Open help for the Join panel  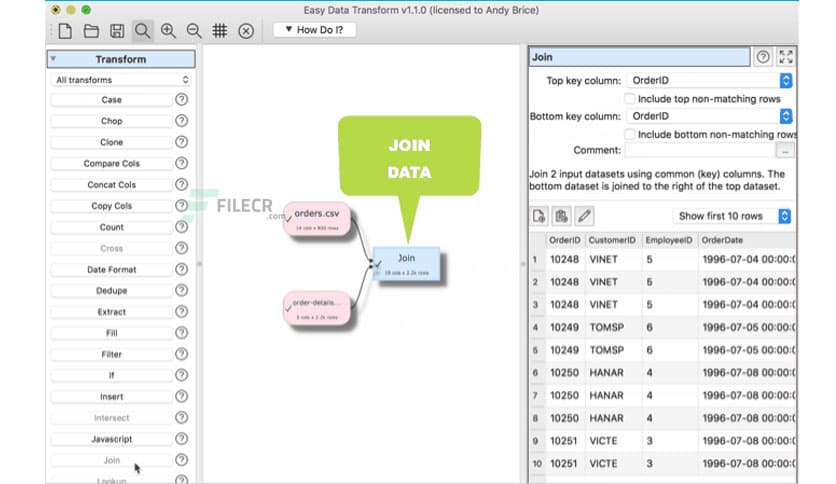(x=763, y=57)
